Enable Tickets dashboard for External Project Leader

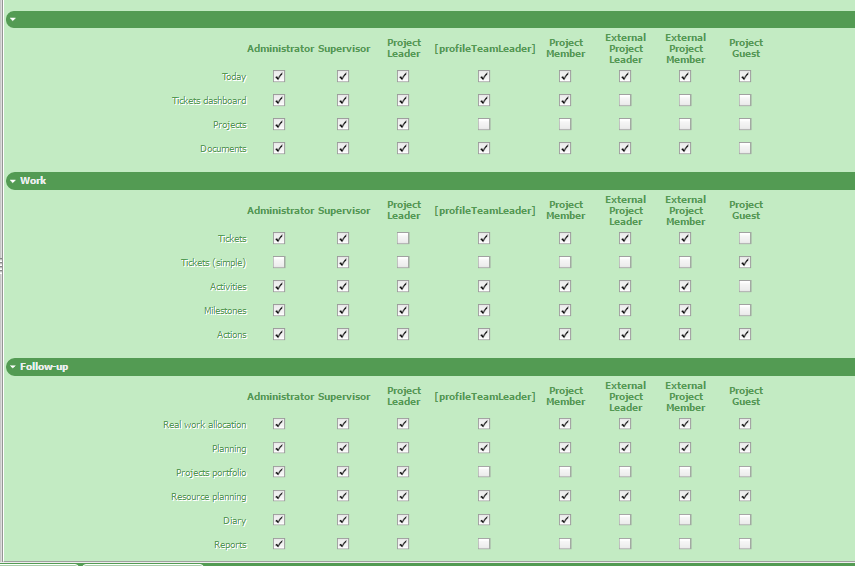[625, 100]
